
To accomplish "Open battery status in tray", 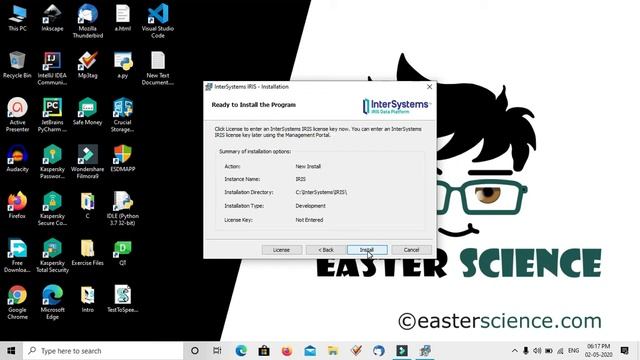I will (549, 351).
